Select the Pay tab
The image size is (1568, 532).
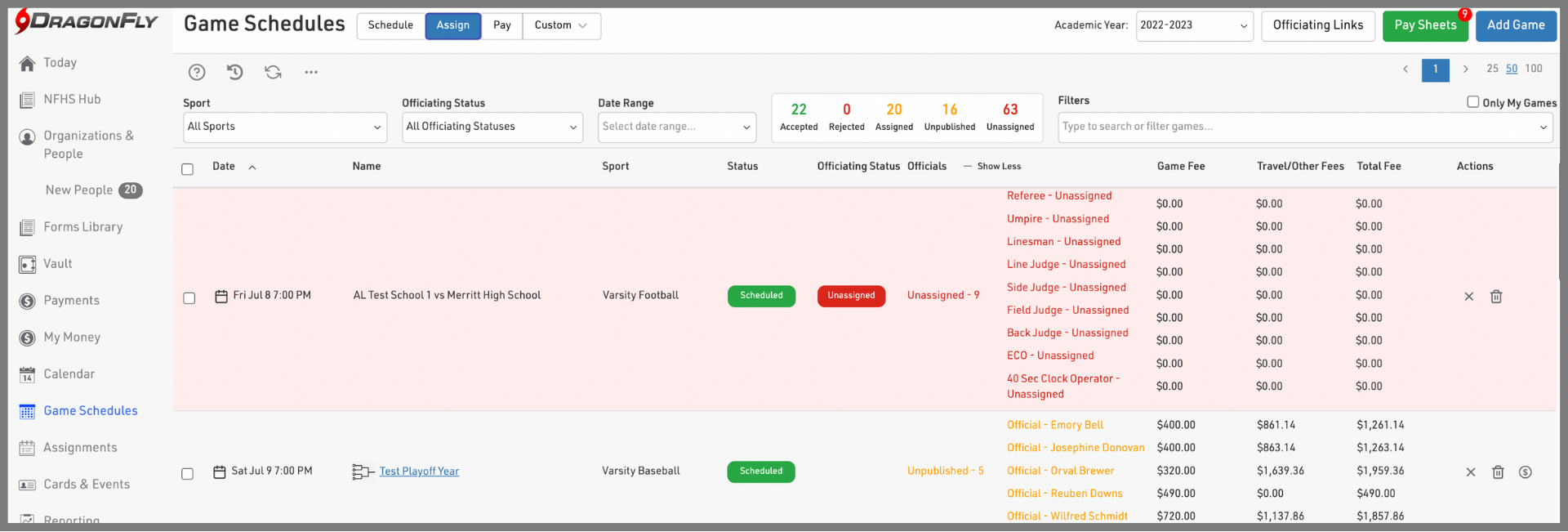[x=501, y=26]
